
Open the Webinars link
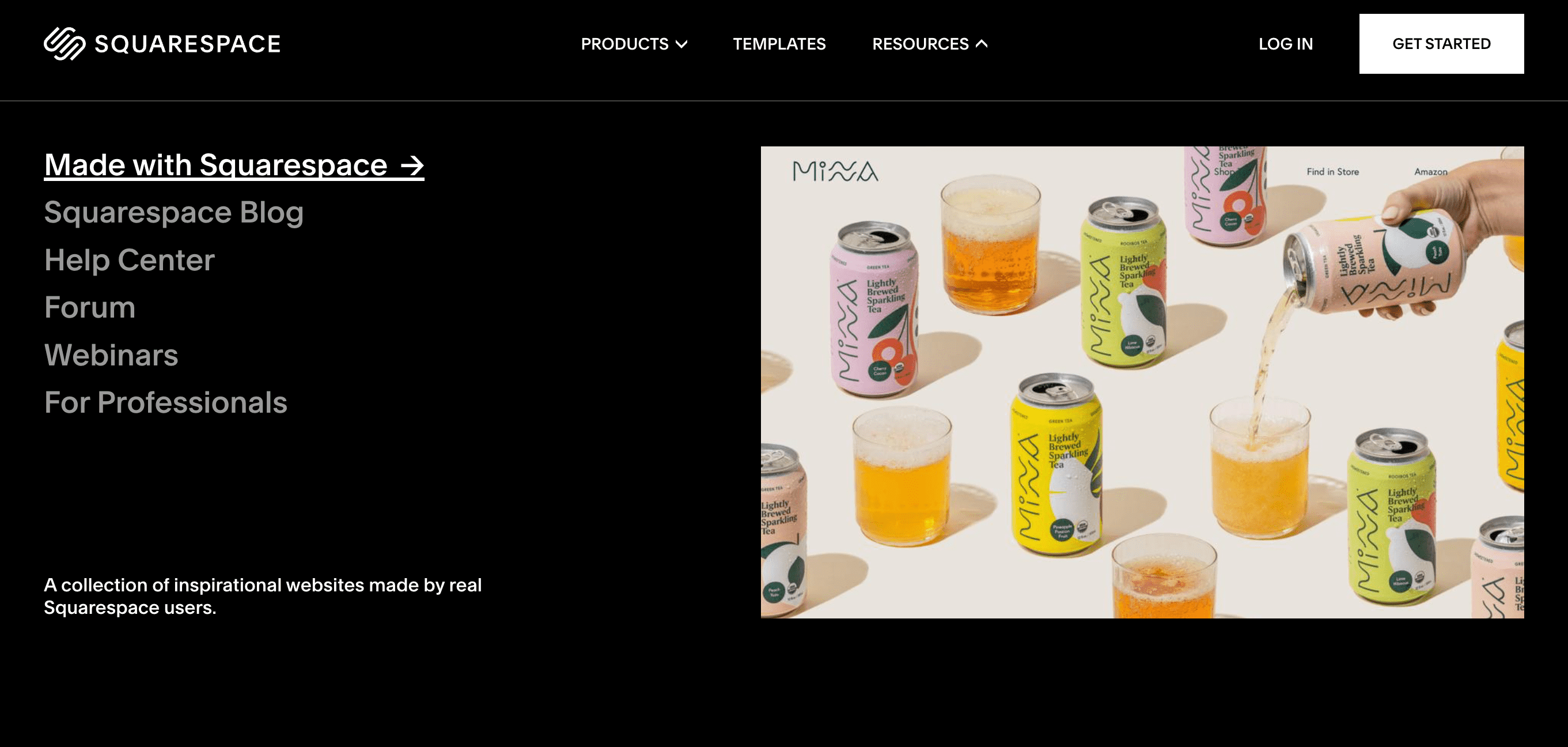tap(111, 354)
